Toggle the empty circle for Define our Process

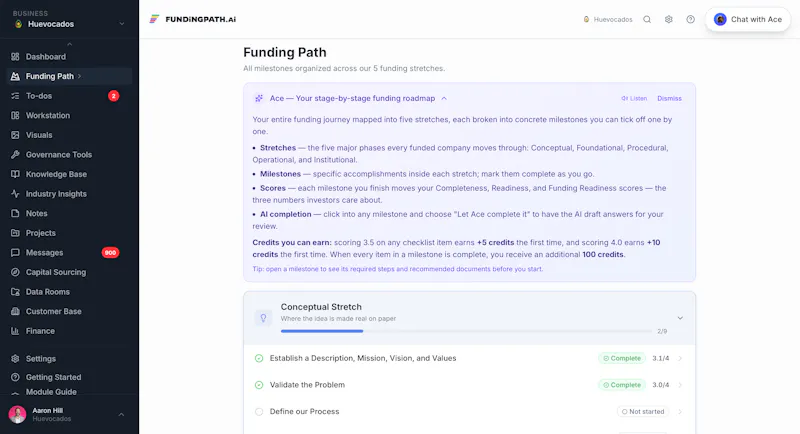point(259,412)
